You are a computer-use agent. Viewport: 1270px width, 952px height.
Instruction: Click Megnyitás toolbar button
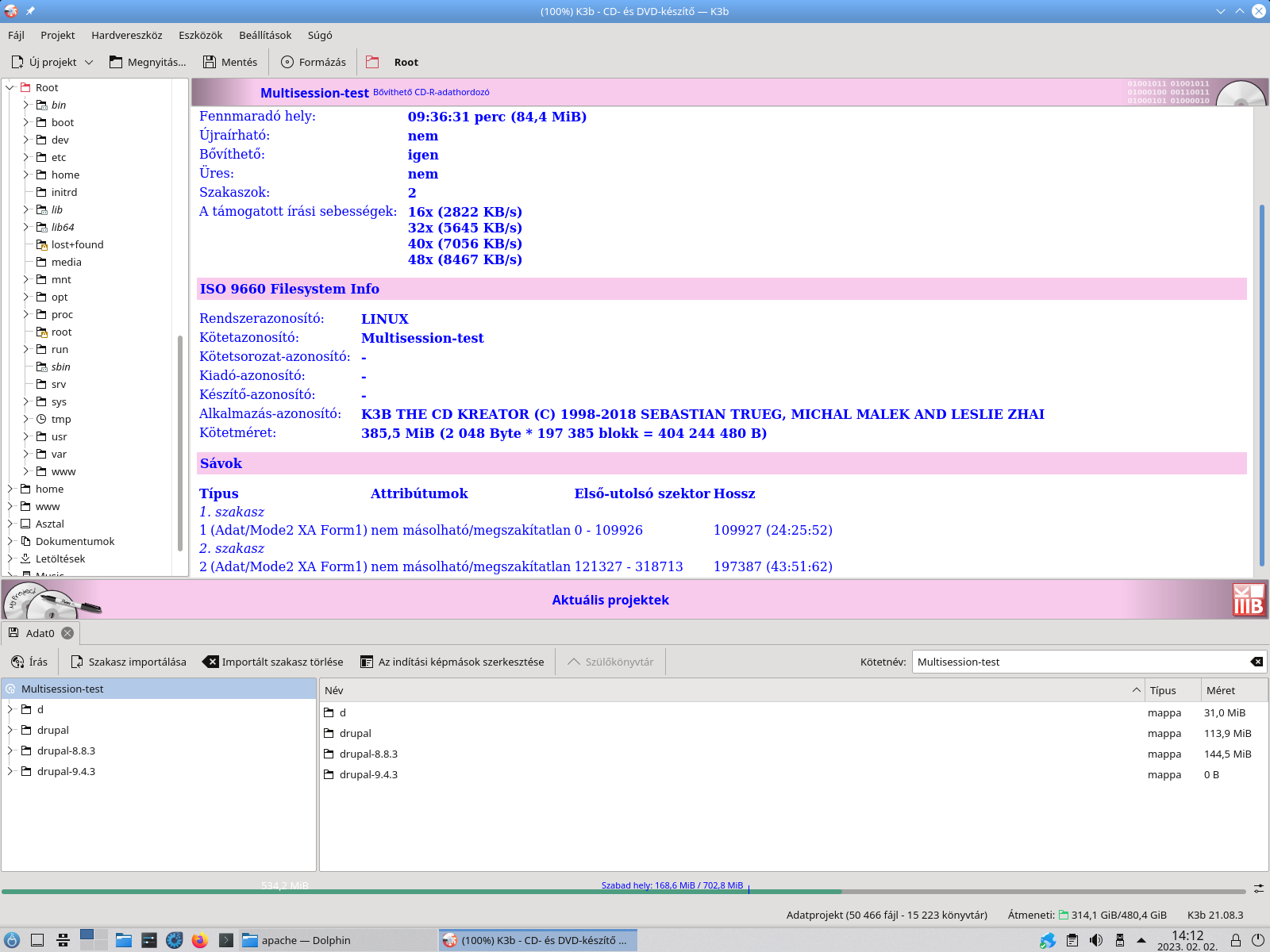pyautogui.click(x=148, y=62)
